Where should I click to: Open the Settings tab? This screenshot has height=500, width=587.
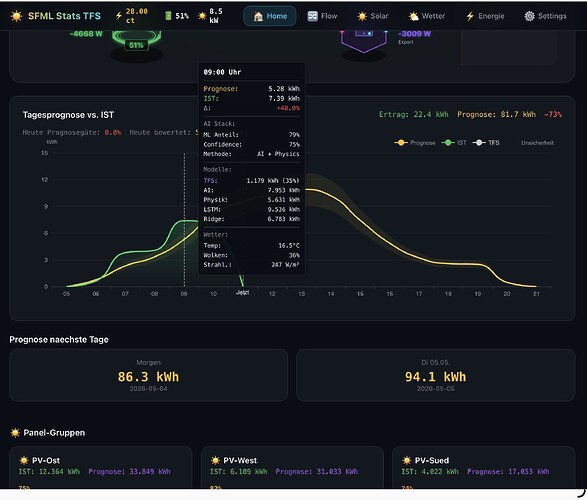click(x=545, y=16)
